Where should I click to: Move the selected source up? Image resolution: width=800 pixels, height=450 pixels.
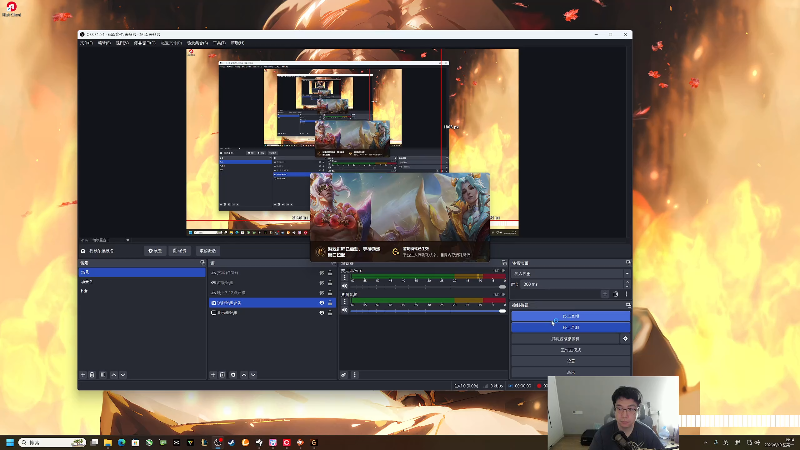click(x=244, y=374)
